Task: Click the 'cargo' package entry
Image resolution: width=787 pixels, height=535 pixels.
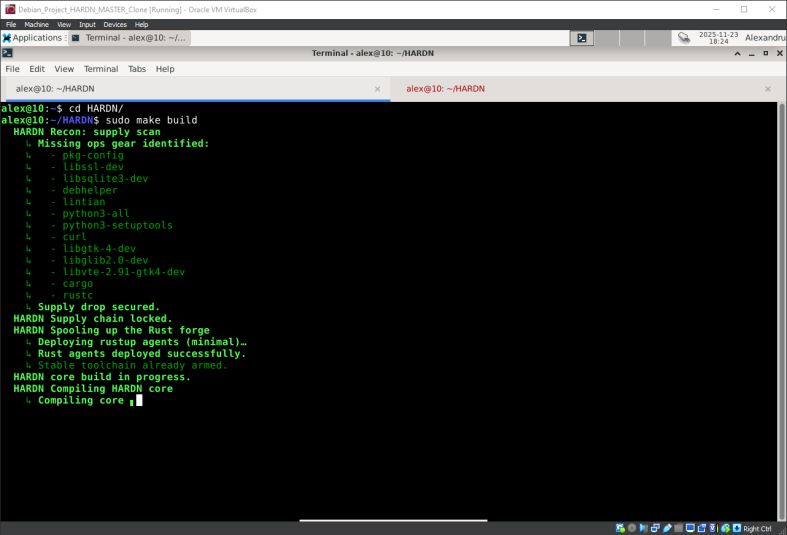Action: point(77,284)
